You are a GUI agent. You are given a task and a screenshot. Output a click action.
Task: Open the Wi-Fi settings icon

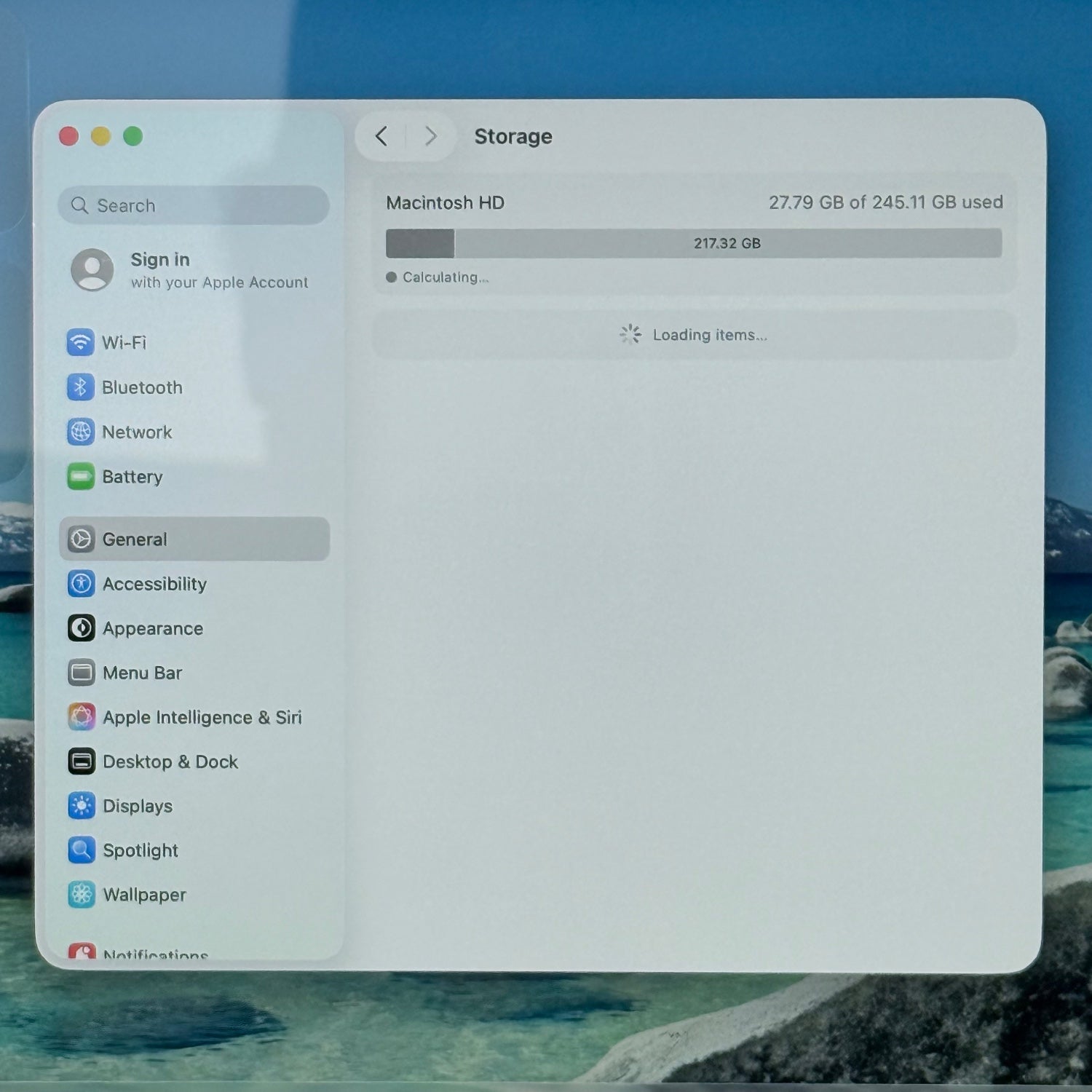pos(80,342)
